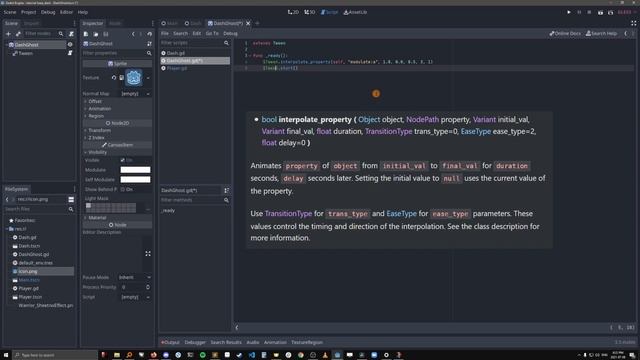This screenshot has height=360, width=640.
Task: Open the AssetLib workspace
Action: point(355,12)
